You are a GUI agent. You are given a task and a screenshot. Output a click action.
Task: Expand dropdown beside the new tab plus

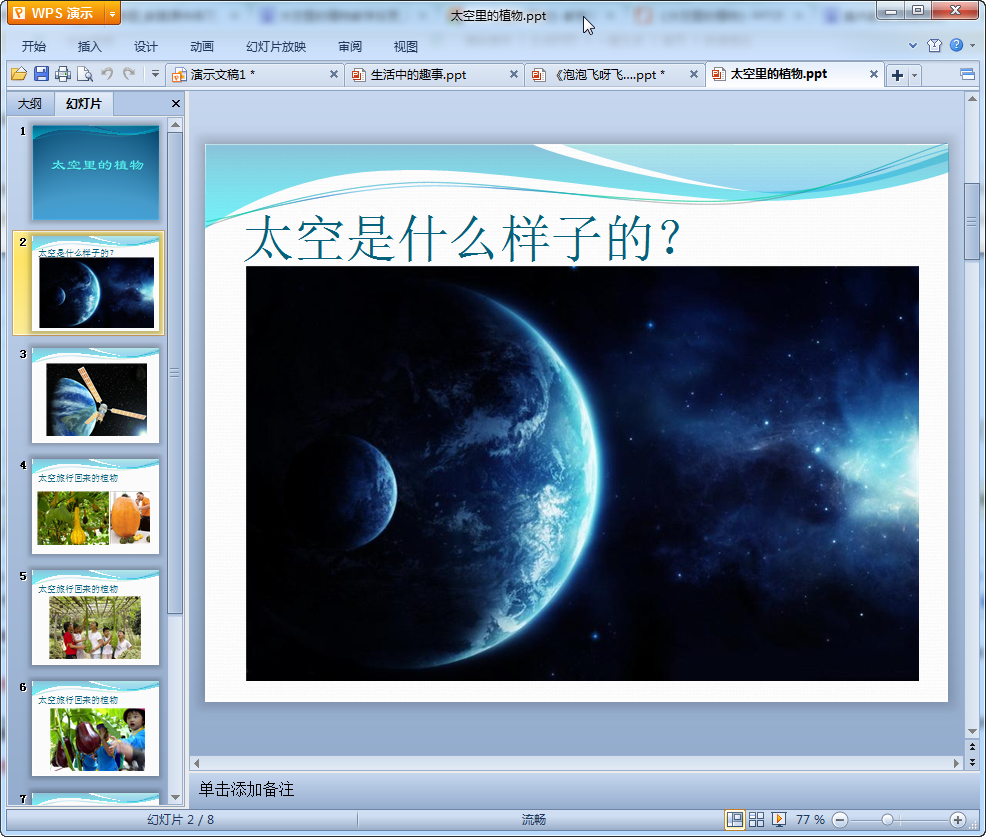[x=914, y=75]
